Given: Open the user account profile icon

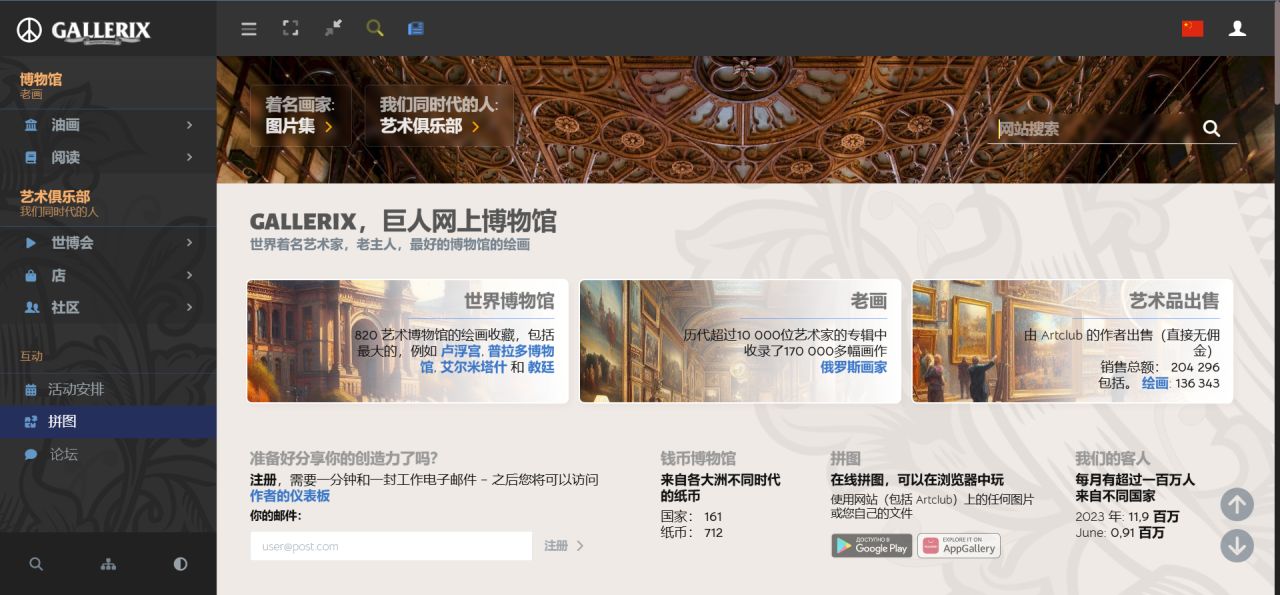Looking at the screenshot, I should tap(1237, 29).
